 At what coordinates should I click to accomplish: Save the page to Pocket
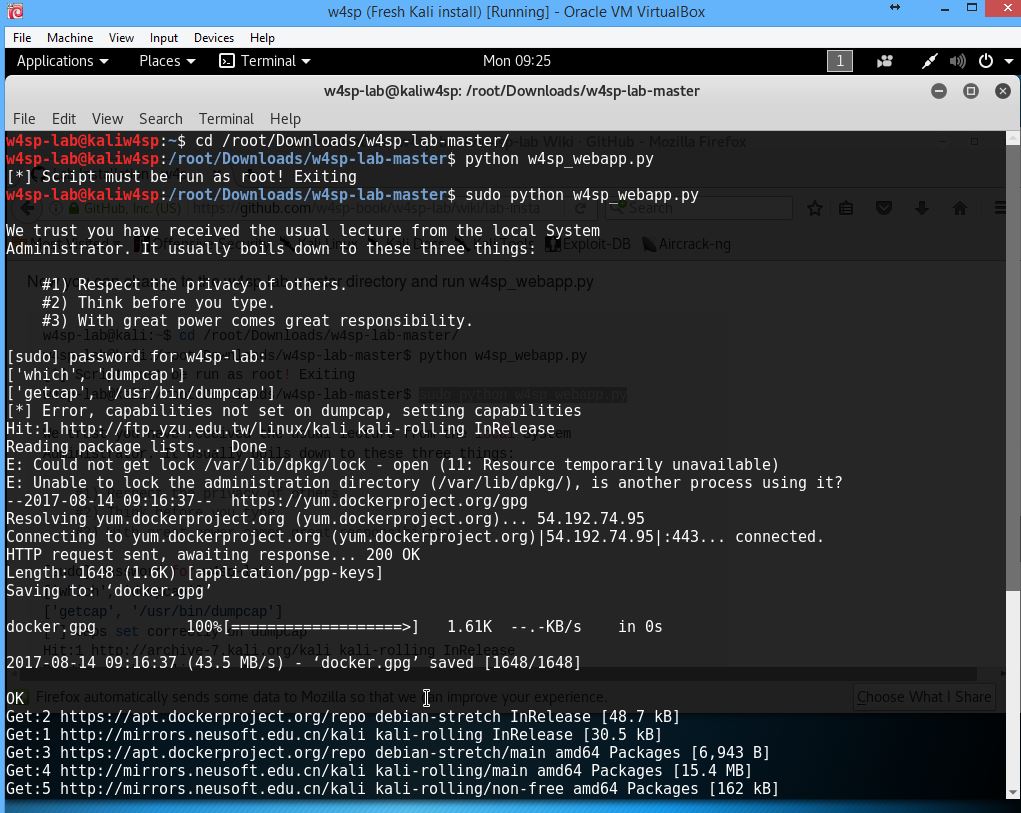pyautogui.click(x=883, y=208)
